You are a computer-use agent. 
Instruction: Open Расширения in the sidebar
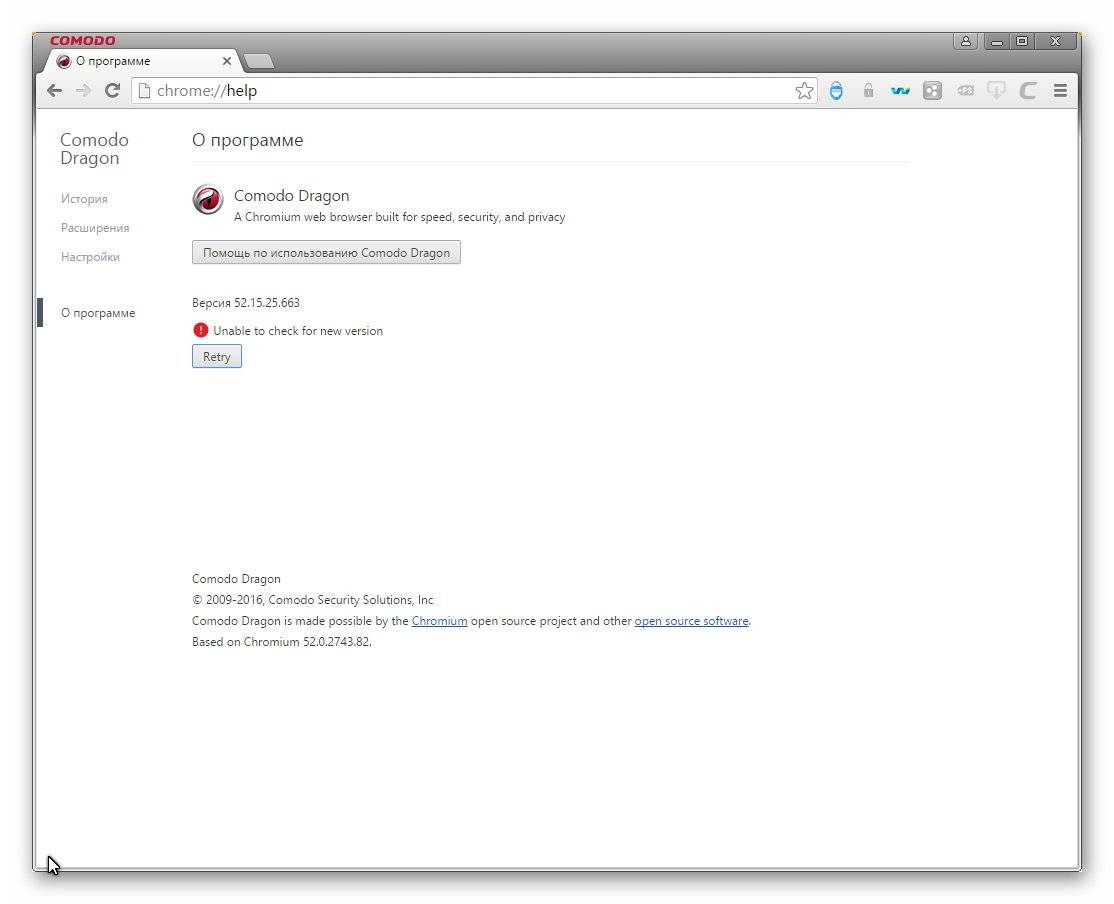(x=94, y=228)
